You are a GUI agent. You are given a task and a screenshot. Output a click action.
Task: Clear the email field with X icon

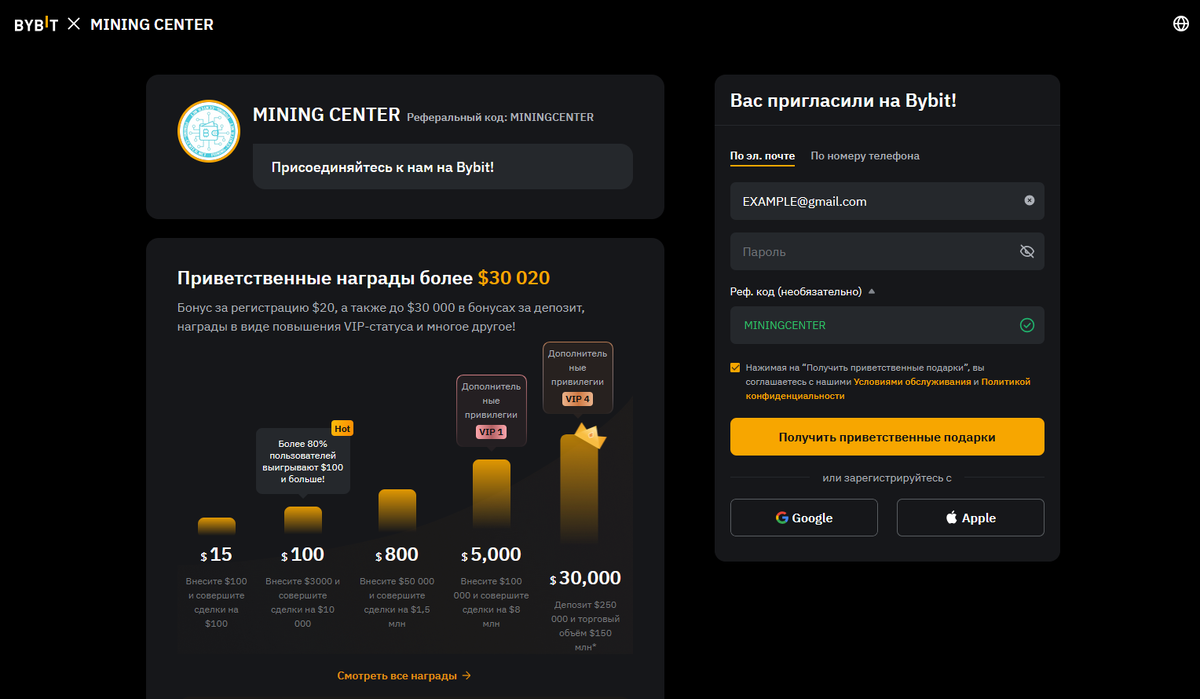[1029, 201]
